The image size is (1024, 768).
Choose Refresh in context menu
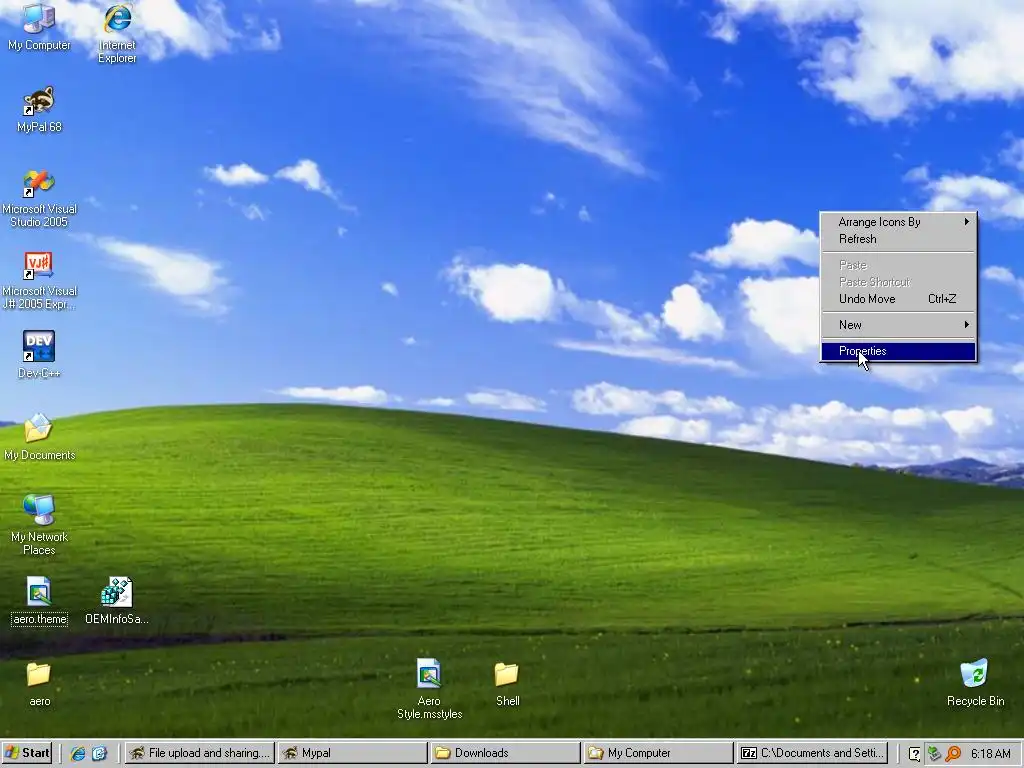[898, 239]
